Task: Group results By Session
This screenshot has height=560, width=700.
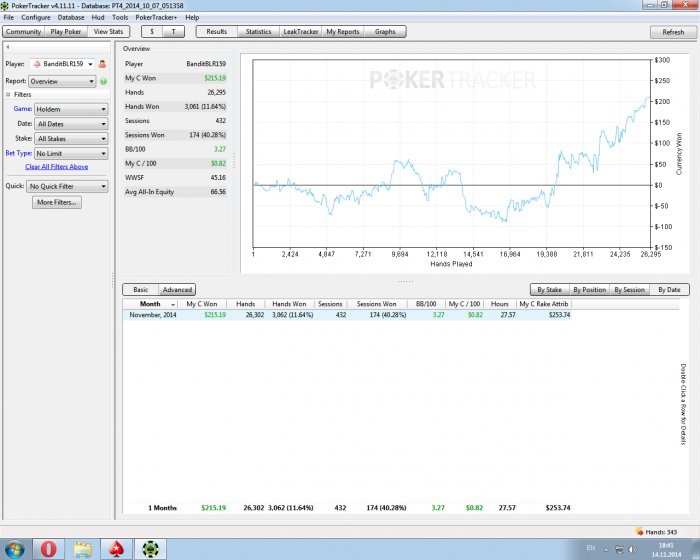Action: (629, 290)
